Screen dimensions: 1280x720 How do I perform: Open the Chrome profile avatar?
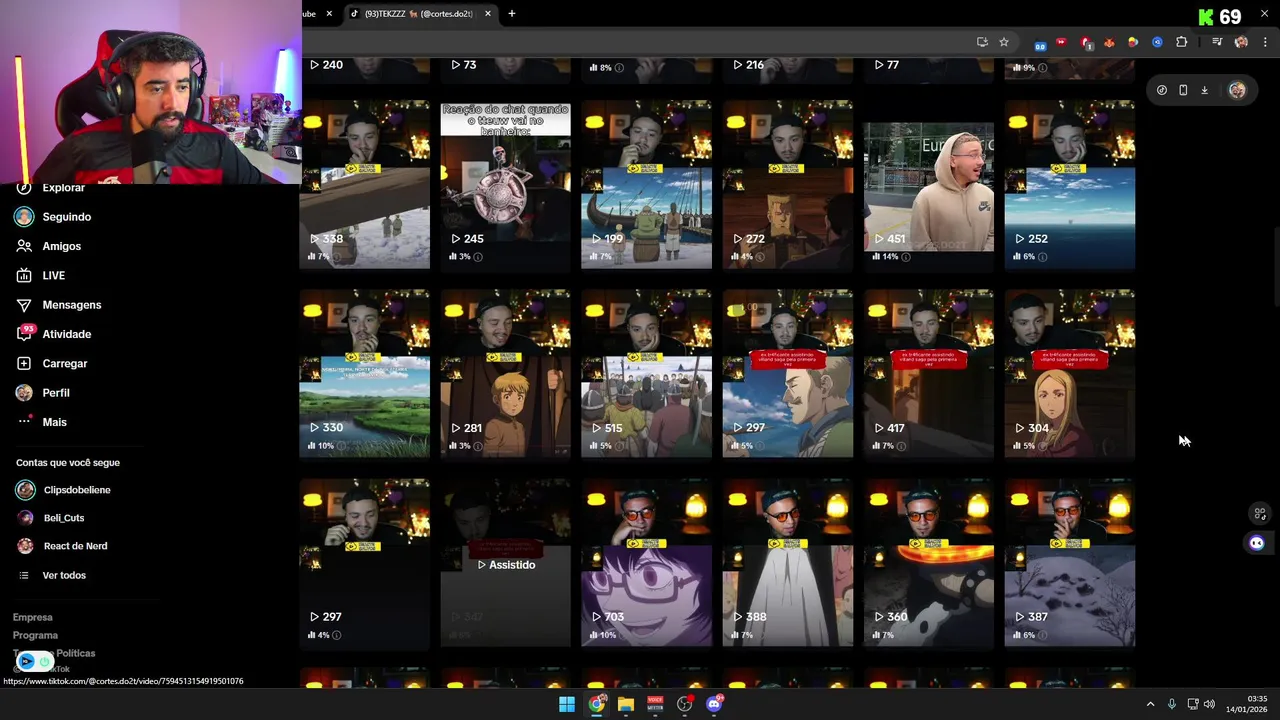[1241, 42]
